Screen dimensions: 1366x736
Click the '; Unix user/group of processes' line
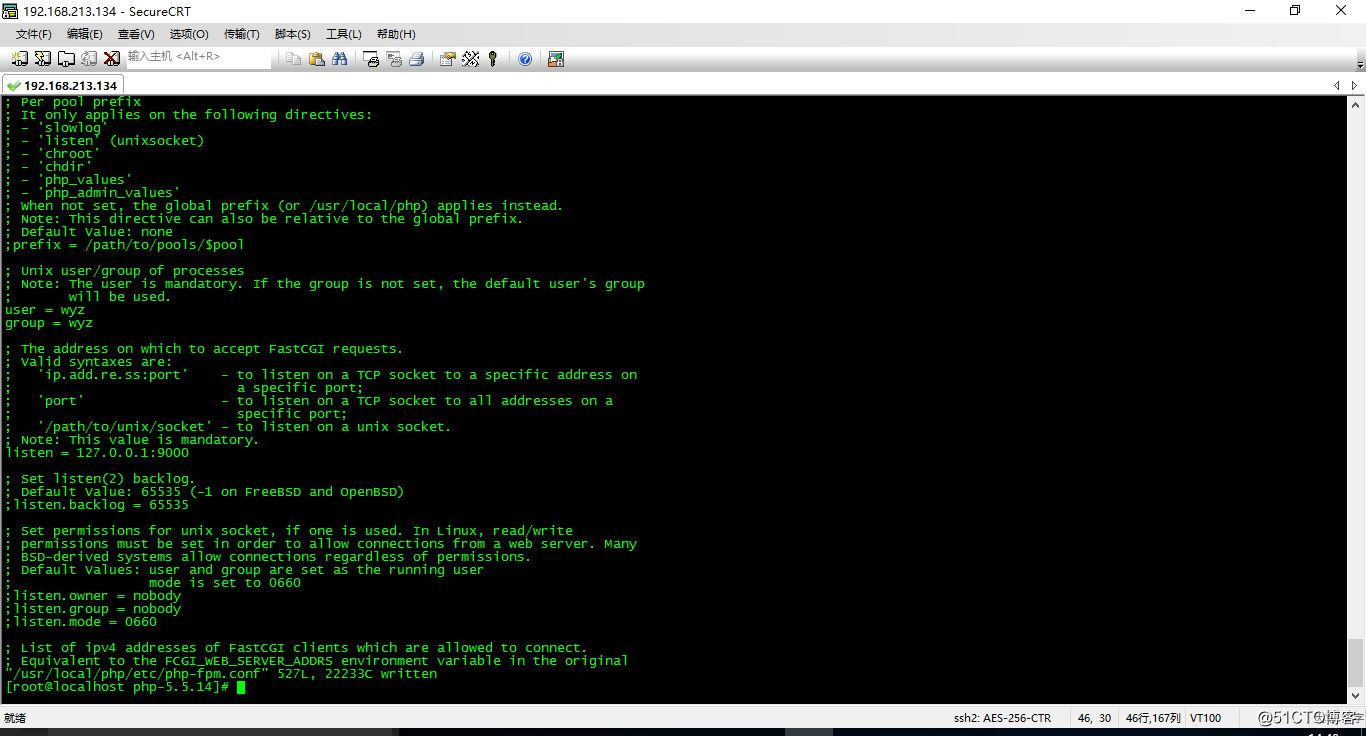pyautogui.click(x=125, y=271)
